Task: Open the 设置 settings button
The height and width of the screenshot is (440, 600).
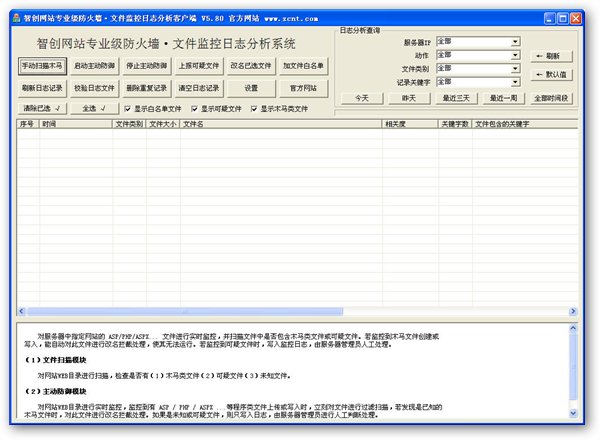Action: click(x=250, y=88)
